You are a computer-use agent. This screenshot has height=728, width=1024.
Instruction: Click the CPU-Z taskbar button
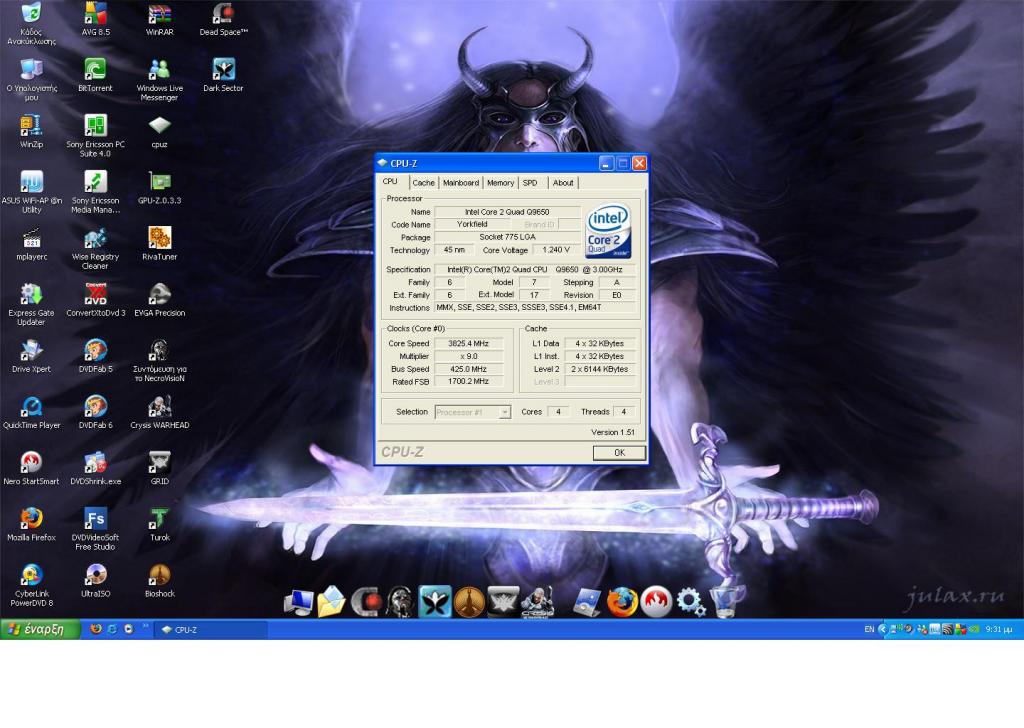[212, 630]
